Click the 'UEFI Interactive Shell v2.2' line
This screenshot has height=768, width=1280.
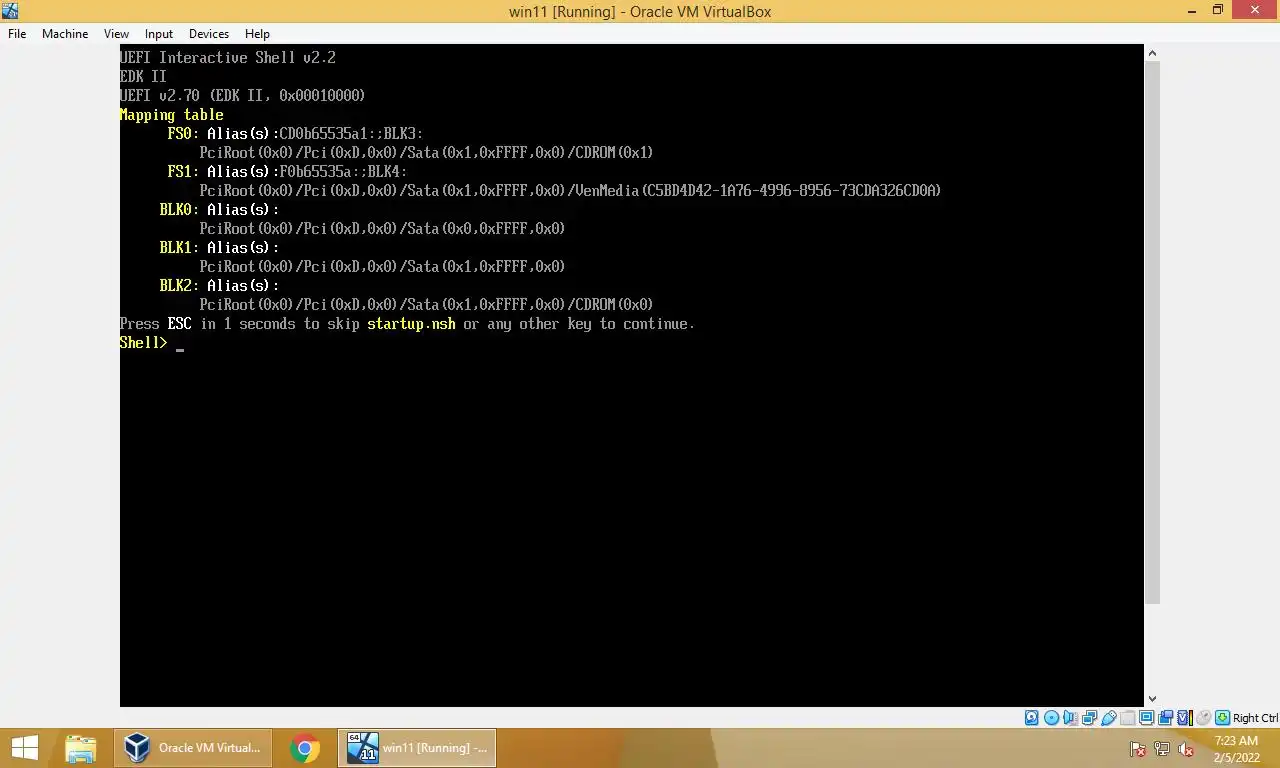coord(228,58)
